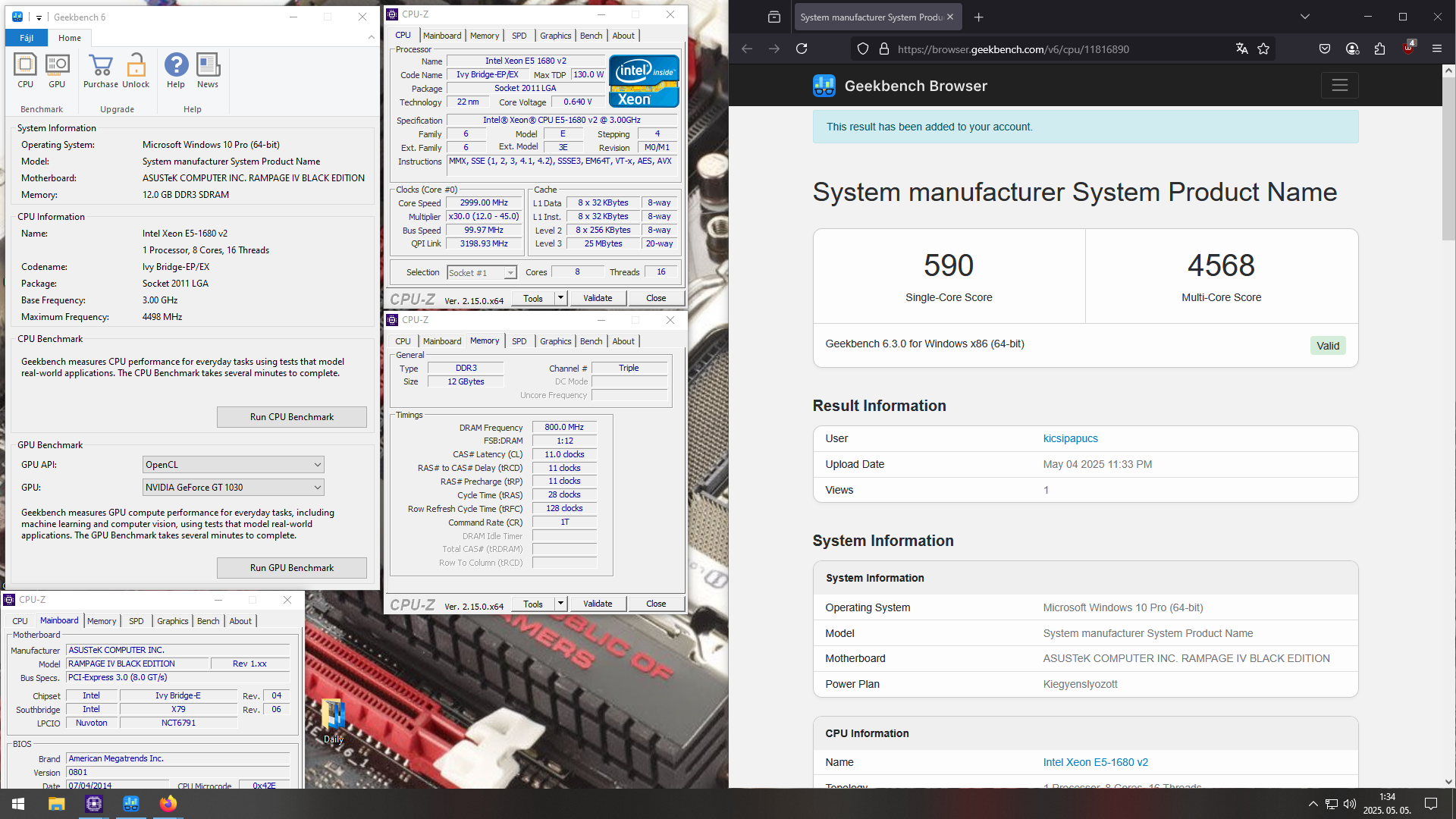The width and height of the screenshot is (1456, 819).
Task: Open the Firefox application hamburger menu
Action: point(1436,49)
